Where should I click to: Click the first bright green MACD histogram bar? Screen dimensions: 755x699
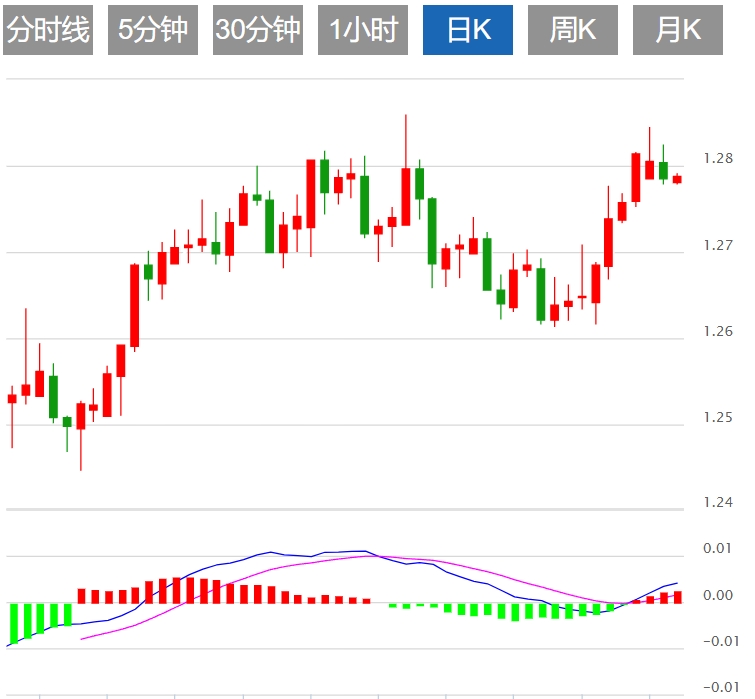13,623
